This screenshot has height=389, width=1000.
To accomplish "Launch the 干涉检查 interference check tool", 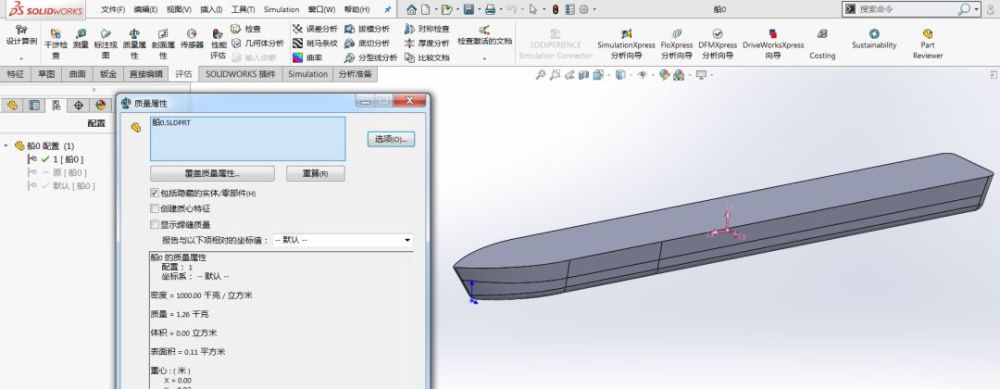I will pyautogui.click(x=55, y=44).
